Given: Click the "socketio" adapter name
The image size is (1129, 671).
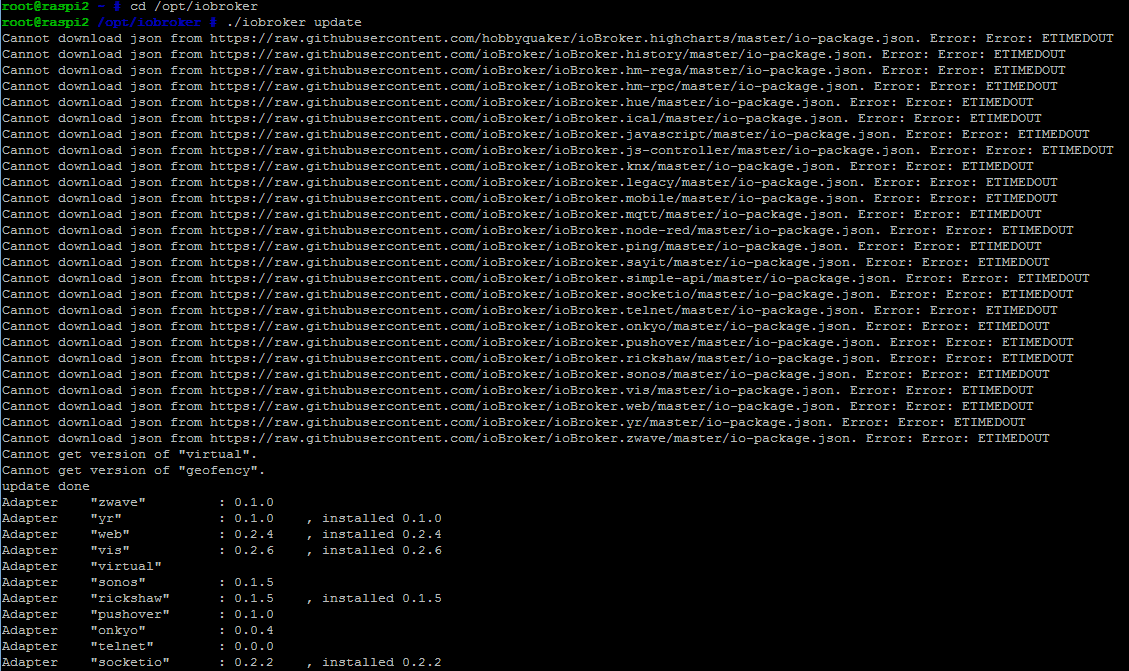Looking at the screenshot, I should (x=130, y=662).
